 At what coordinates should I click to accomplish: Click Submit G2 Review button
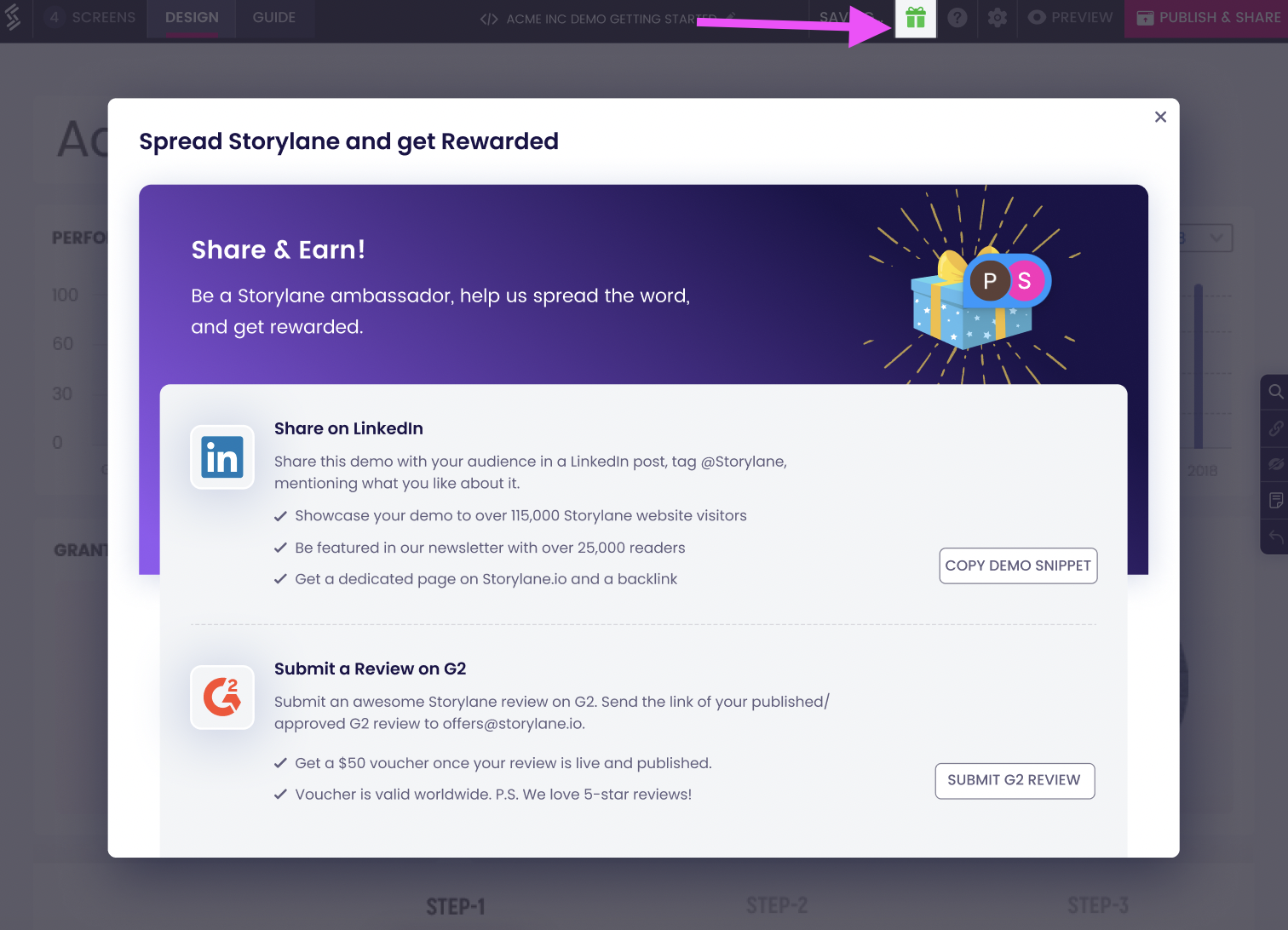[x=1015, y=781]
